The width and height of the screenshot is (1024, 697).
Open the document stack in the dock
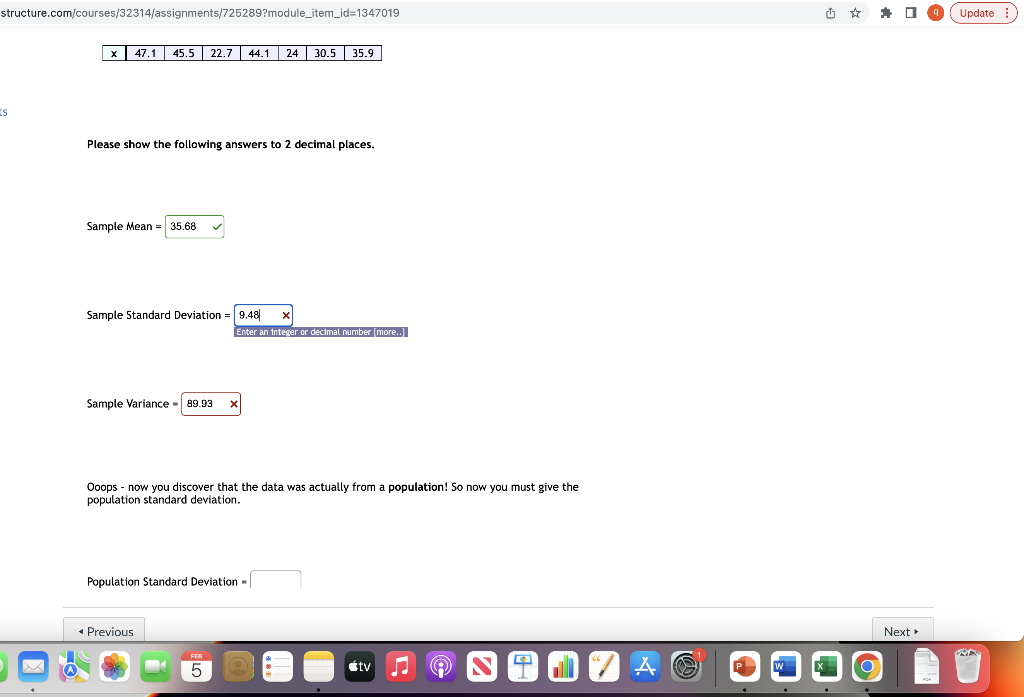tap(926, 667)
